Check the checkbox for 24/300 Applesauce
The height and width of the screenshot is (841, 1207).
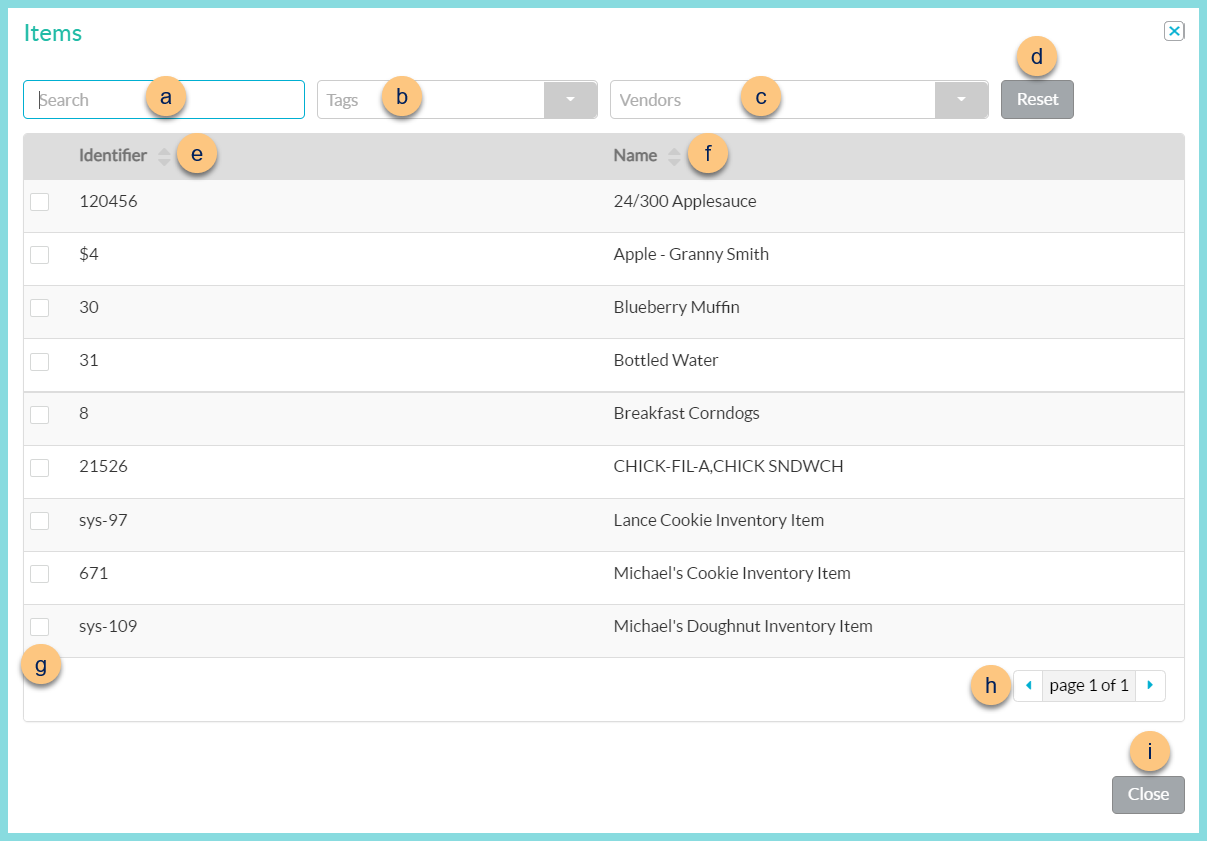[39, 201]
